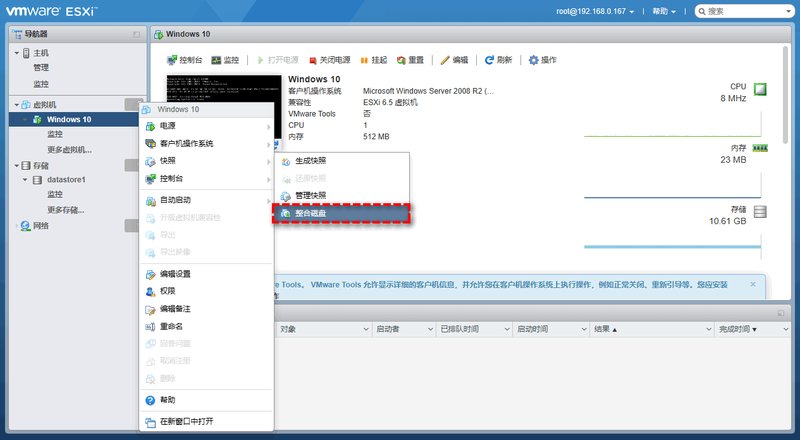This screenshot has width=800, height=440.
Task: Select Windows 10 VM in navigator
Action: tap(73, 119)
